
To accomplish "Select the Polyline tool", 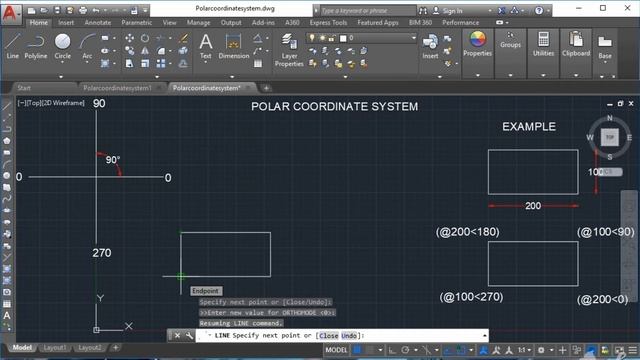I will click(x=36, y=47).
